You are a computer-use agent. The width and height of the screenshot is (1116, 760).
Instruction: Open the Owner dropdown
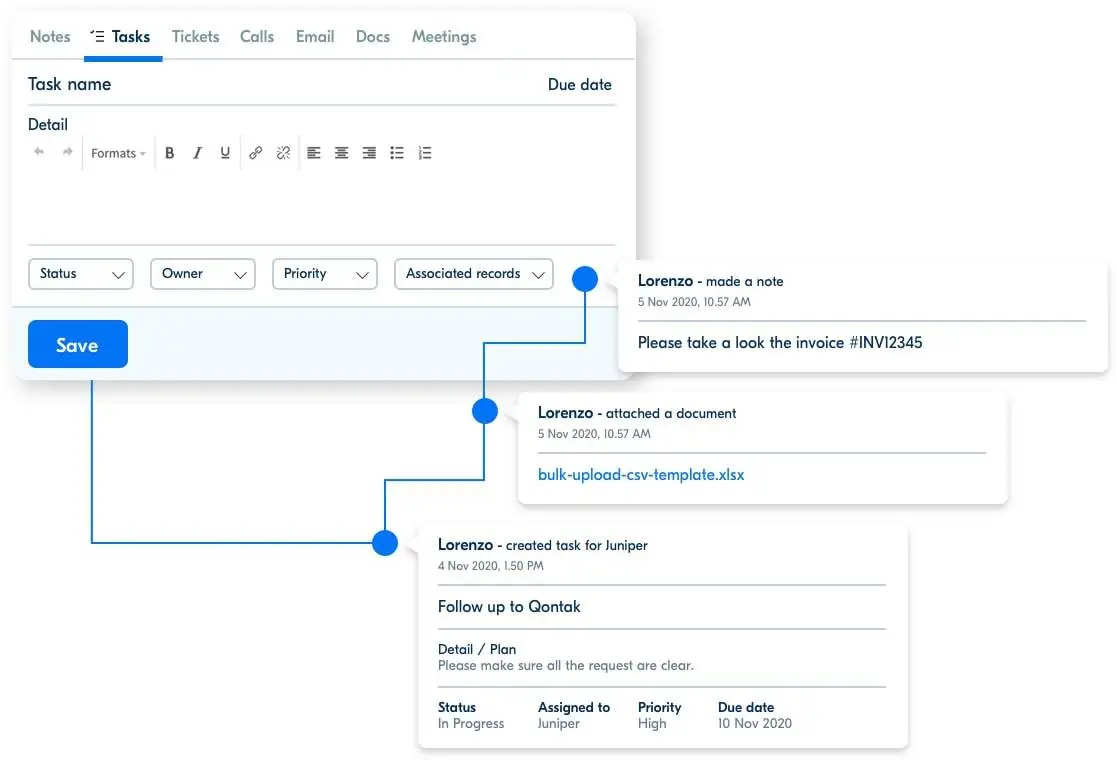click(203, 274)
